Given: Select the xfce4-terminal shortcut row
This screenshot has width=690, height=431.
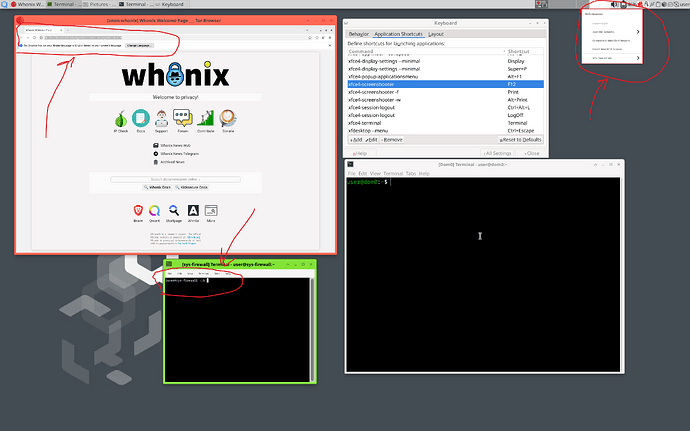Looking at the screenshot, I should click(445, 123).
